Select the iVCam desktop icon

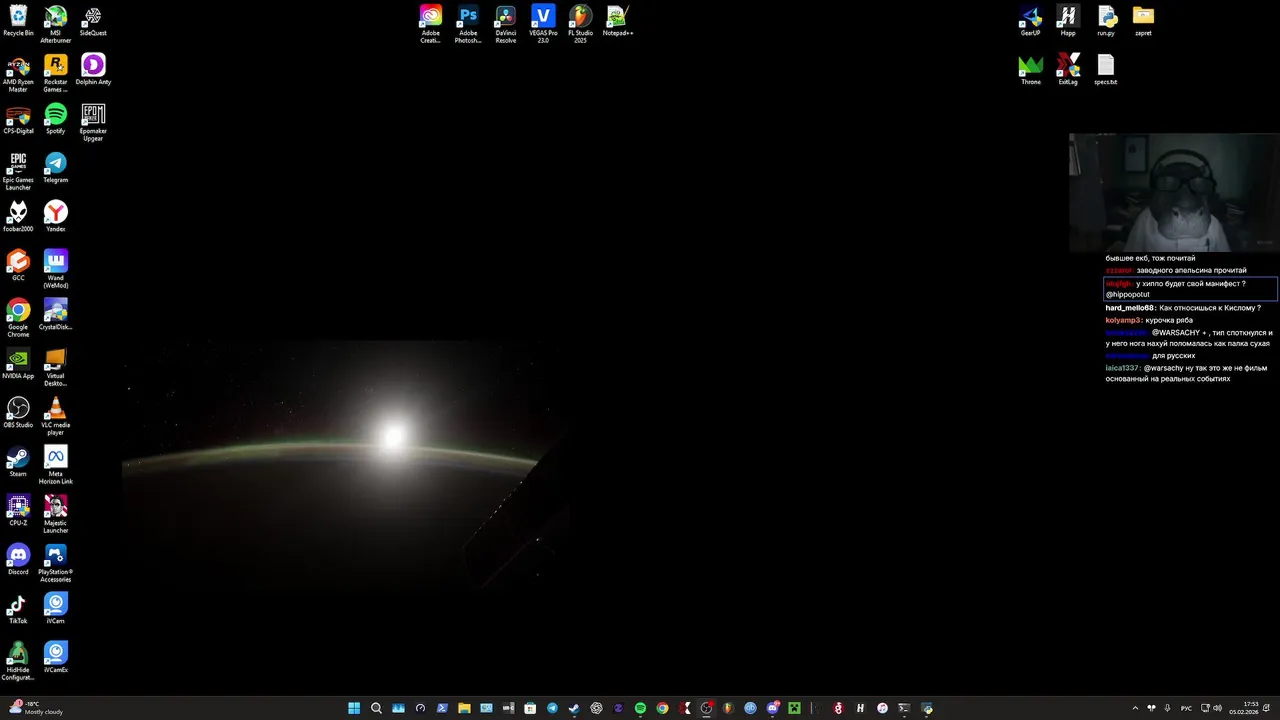point(56,609)
